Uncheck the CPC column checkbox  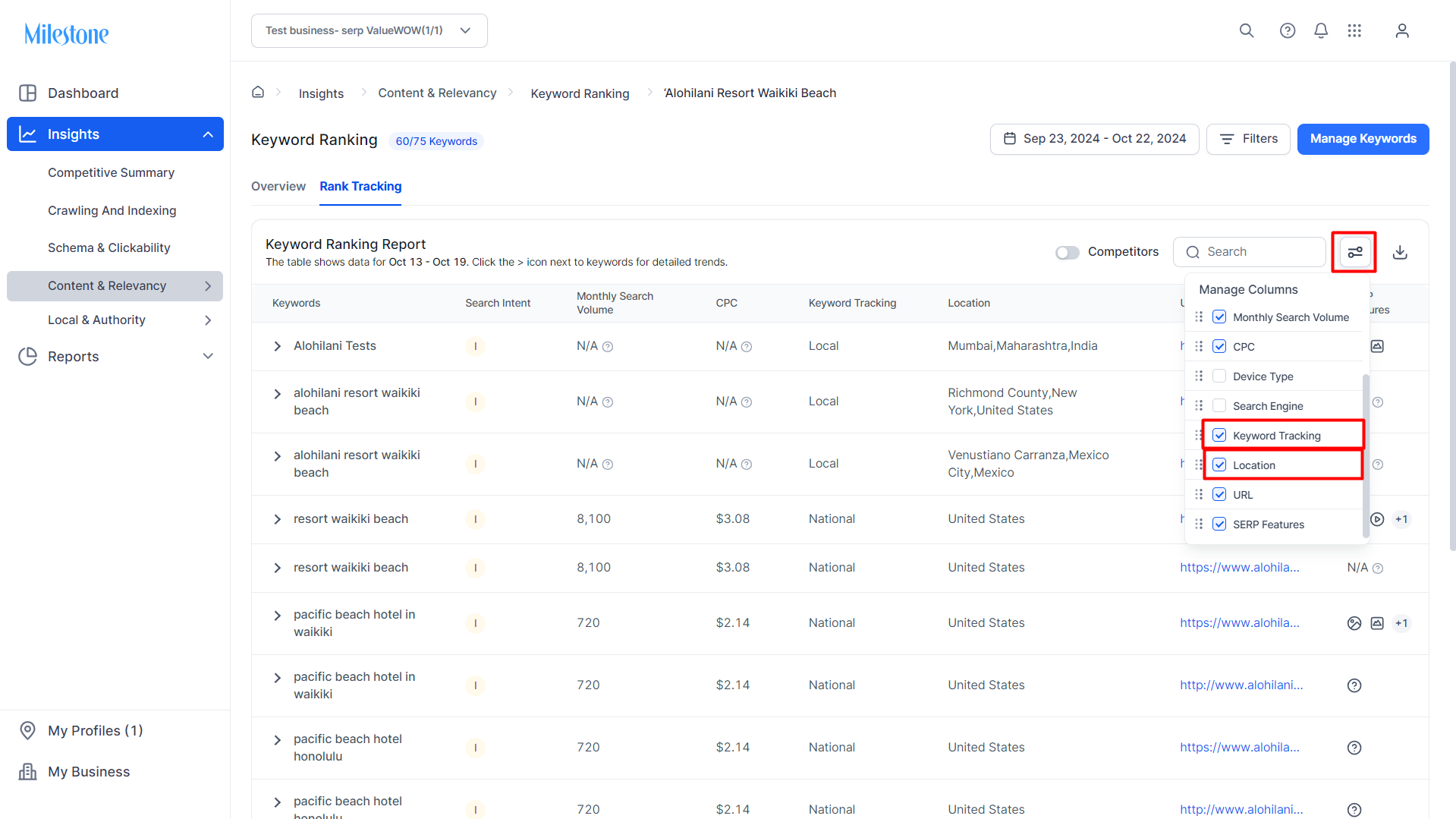point(1219,346)
